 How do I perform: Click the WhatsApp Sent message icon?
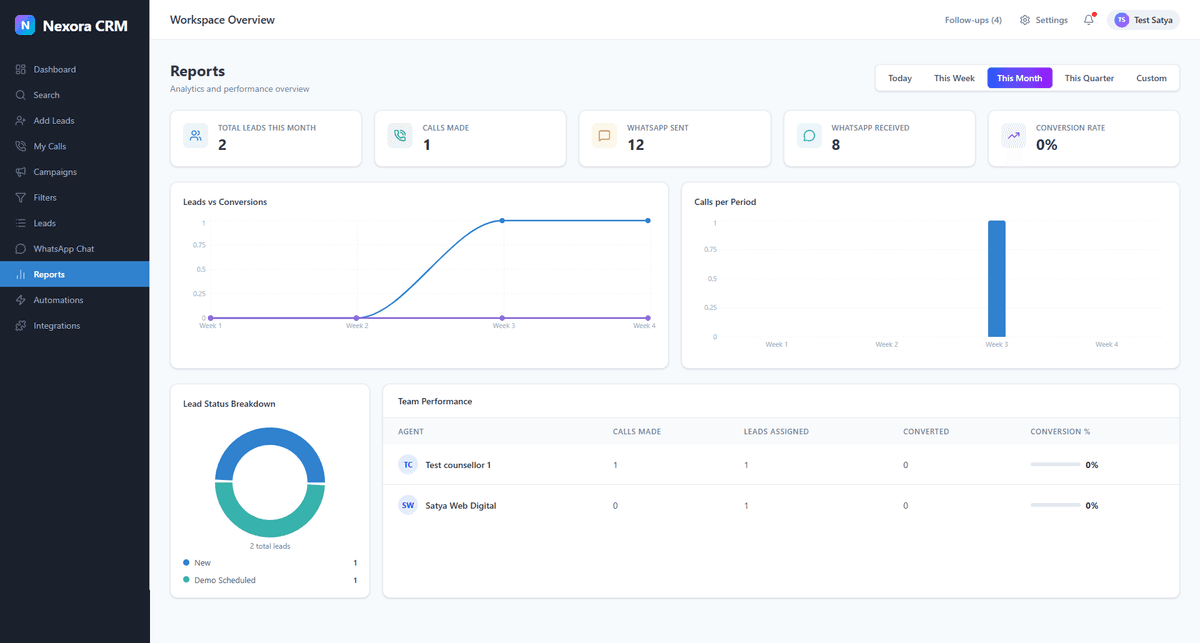(605, 136)
